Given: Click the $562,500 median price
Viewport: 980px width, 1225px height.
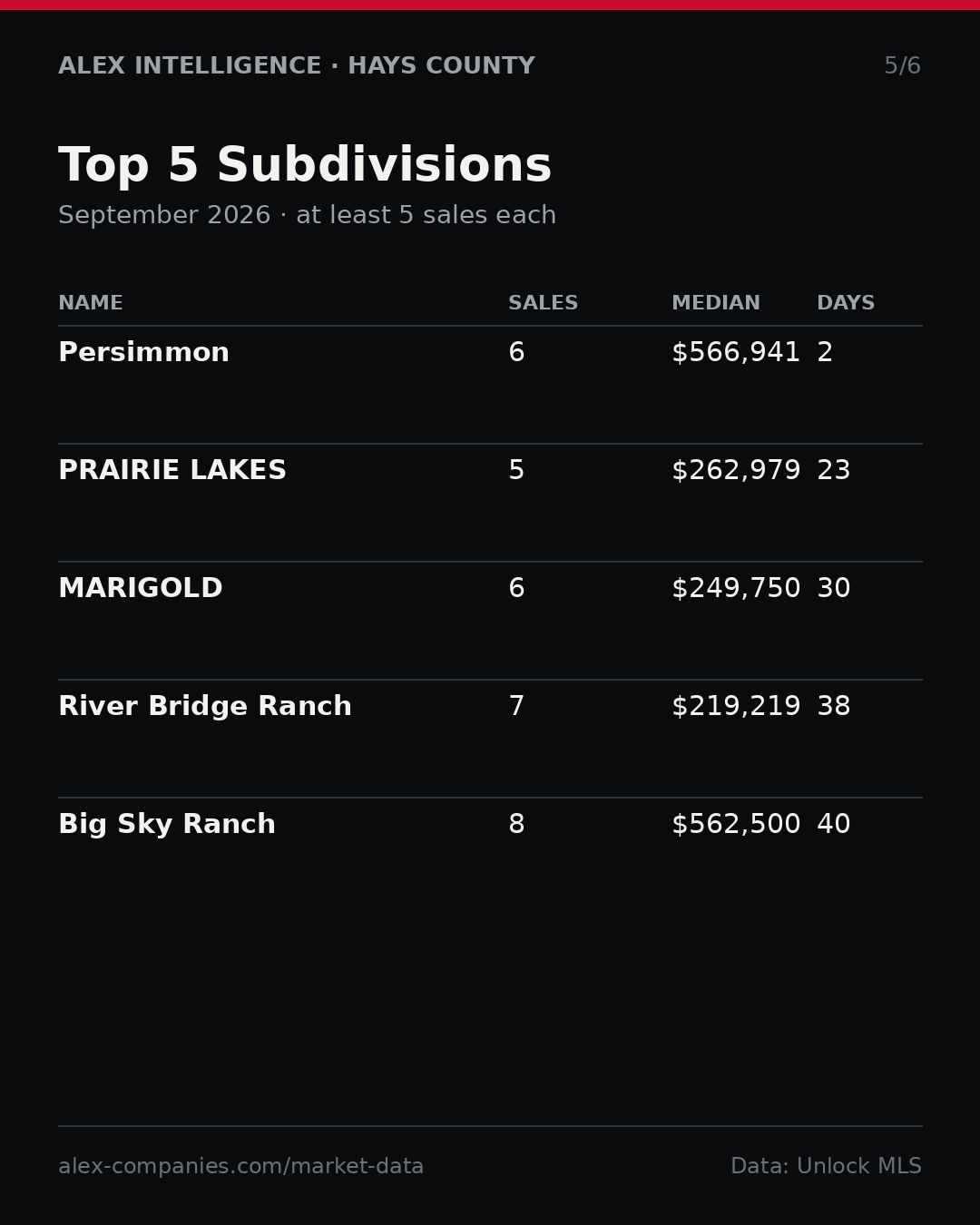Looking at the screenshot, I should [x=736, y=825].
